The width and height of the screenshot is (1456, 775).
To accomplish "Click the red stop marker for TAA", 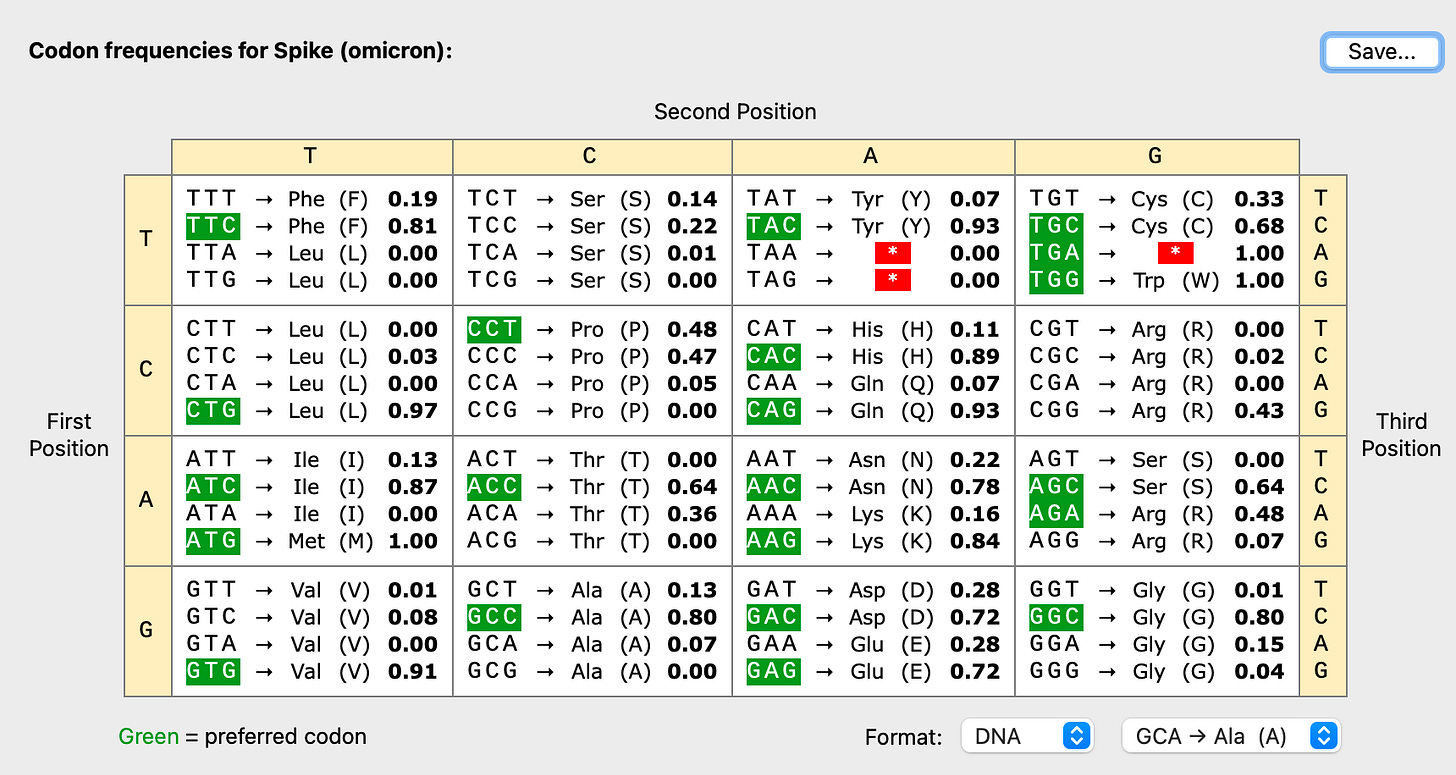I will pyautogui.click(x=892, y=253).
